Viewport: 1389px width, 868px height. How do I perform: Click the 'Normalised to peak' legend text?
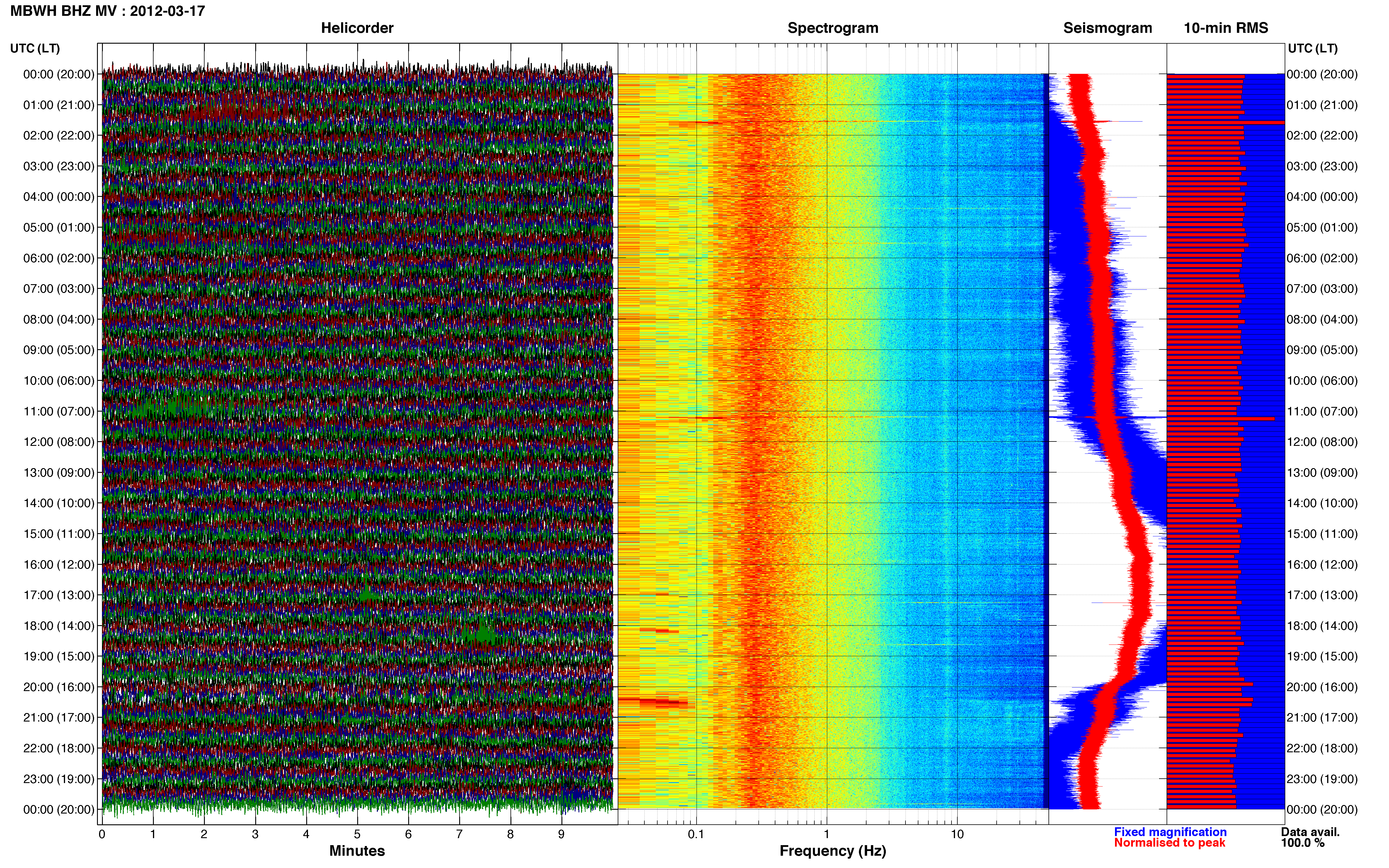pos(1170,843)
